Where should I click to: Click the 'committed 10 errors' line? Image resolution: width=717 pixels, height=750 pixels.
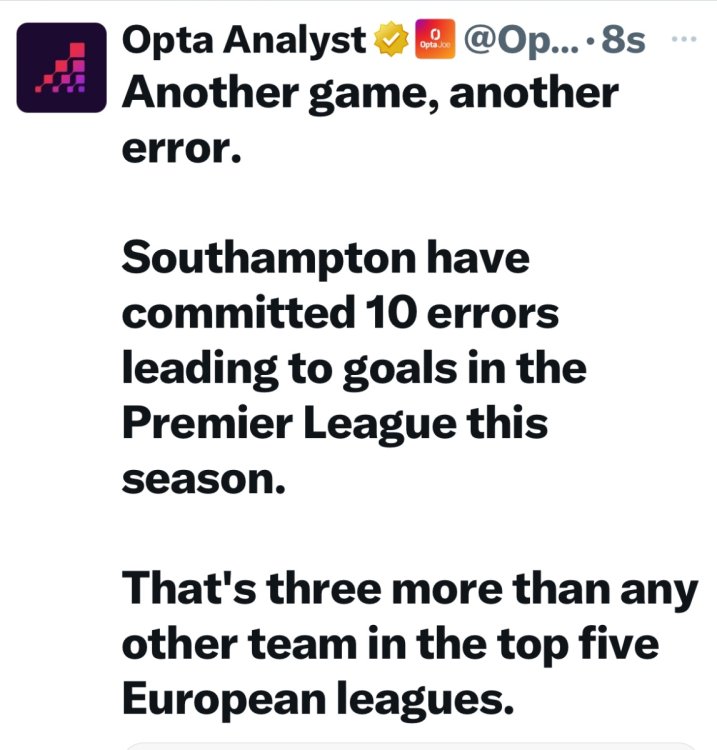340,314
